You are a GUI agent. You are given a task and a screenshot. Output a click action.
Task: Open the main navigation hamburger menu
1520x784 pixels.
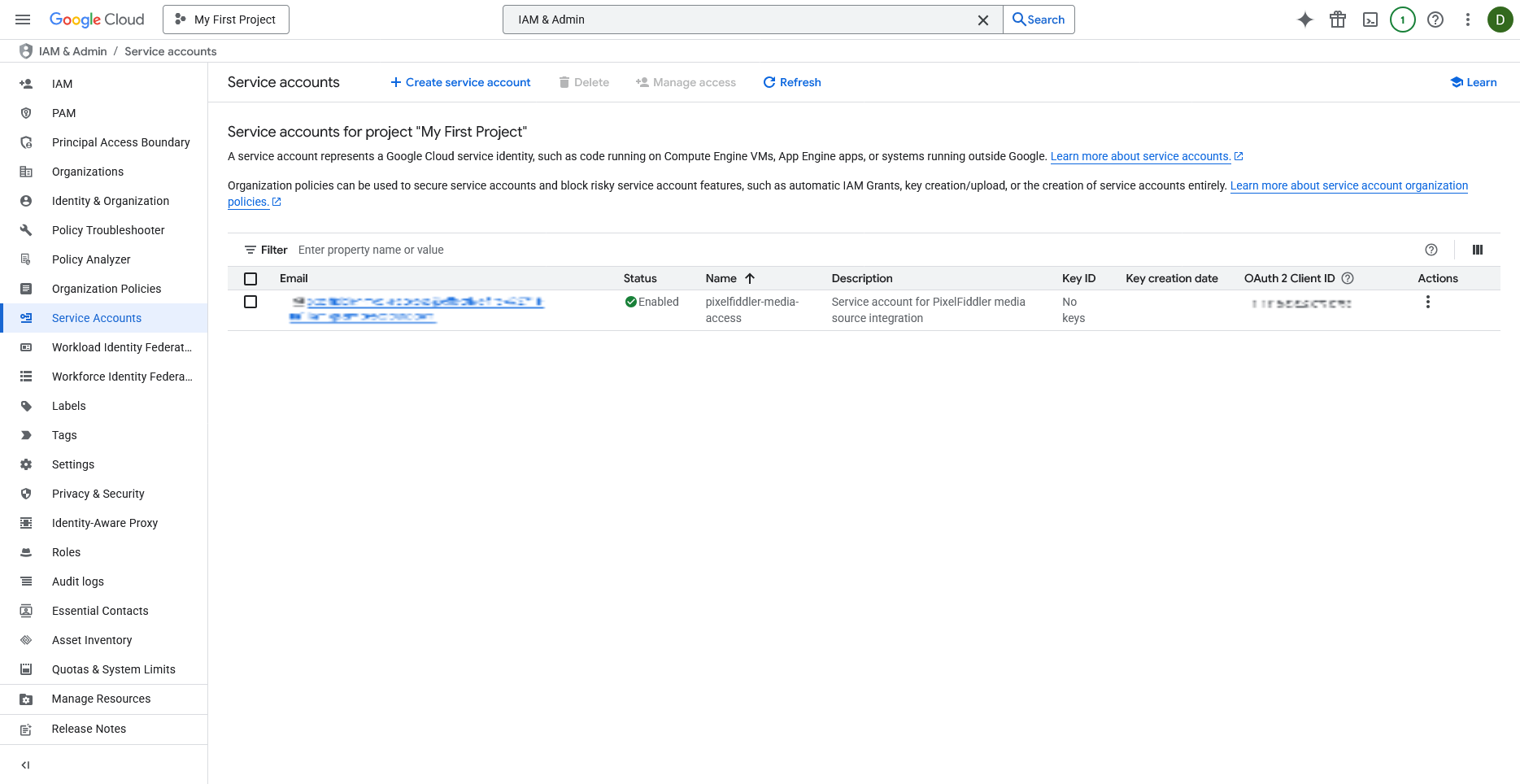coord(23,20)
